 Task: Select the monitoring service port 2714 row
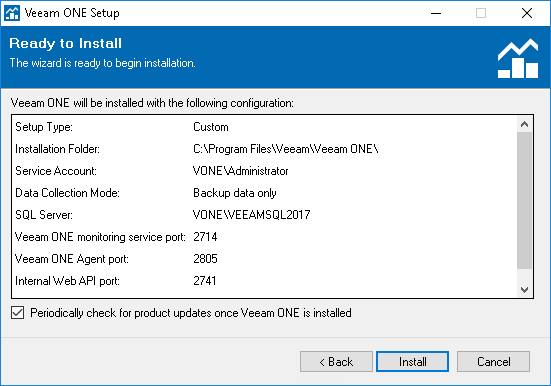tap(264, 237)
